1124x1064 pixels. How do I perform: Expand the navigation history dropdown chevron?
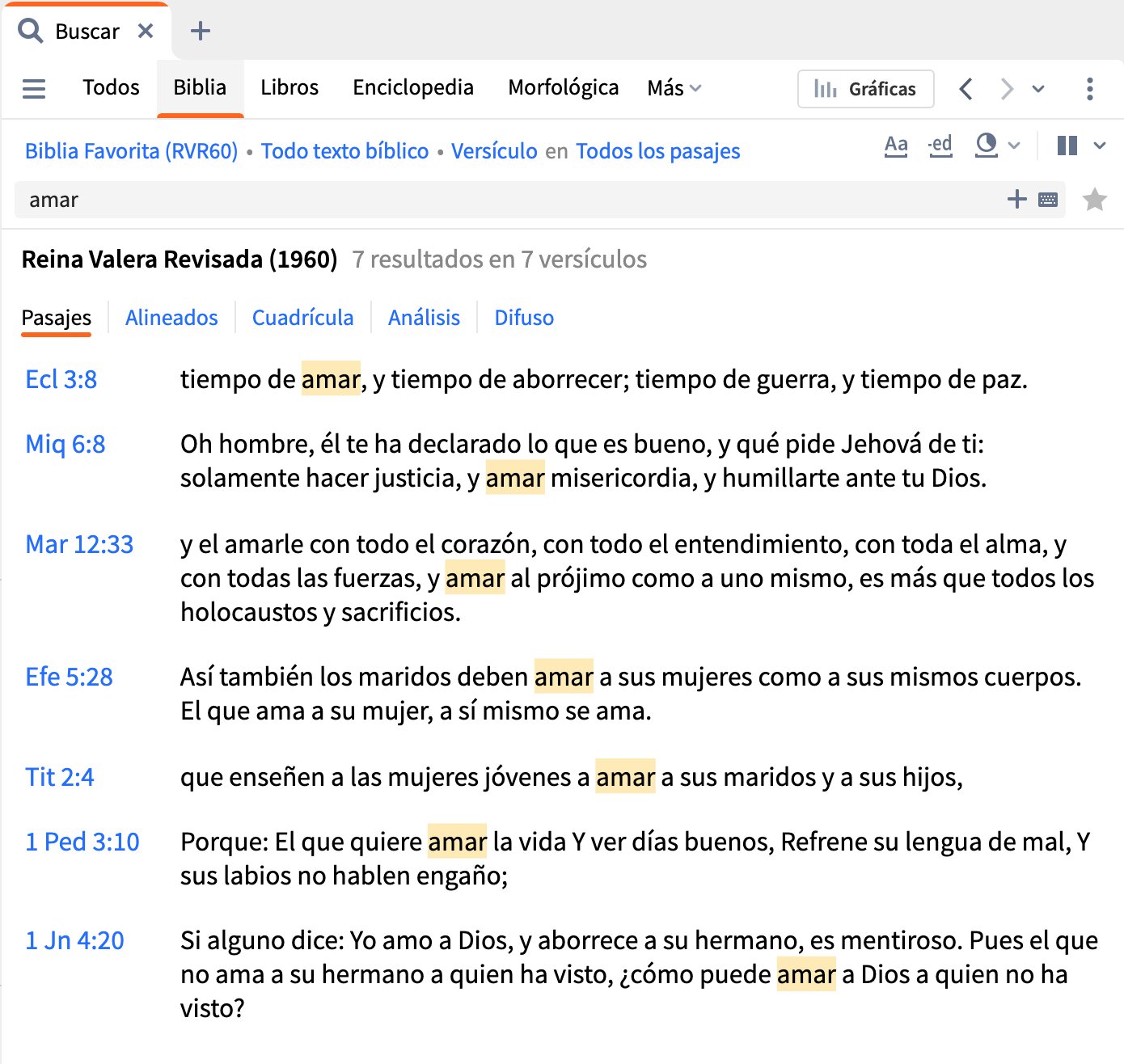(1038, 89)
